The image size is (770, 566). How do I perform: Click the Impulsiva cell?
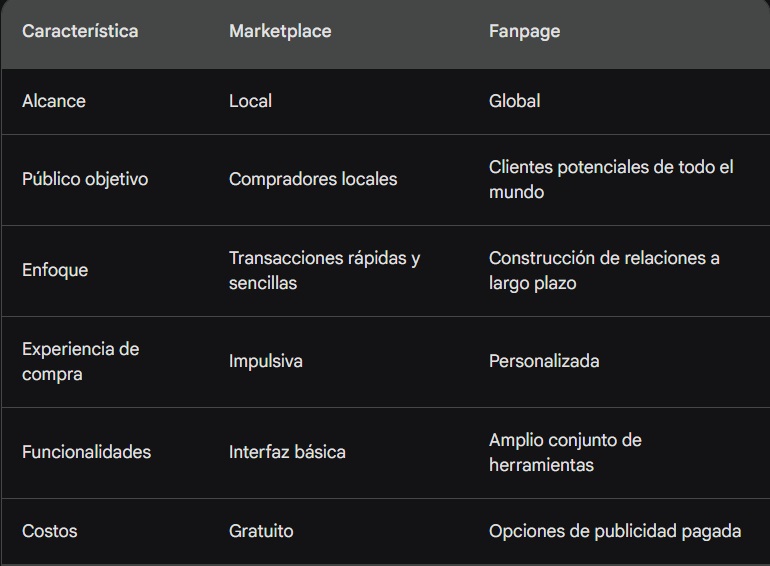266,361
